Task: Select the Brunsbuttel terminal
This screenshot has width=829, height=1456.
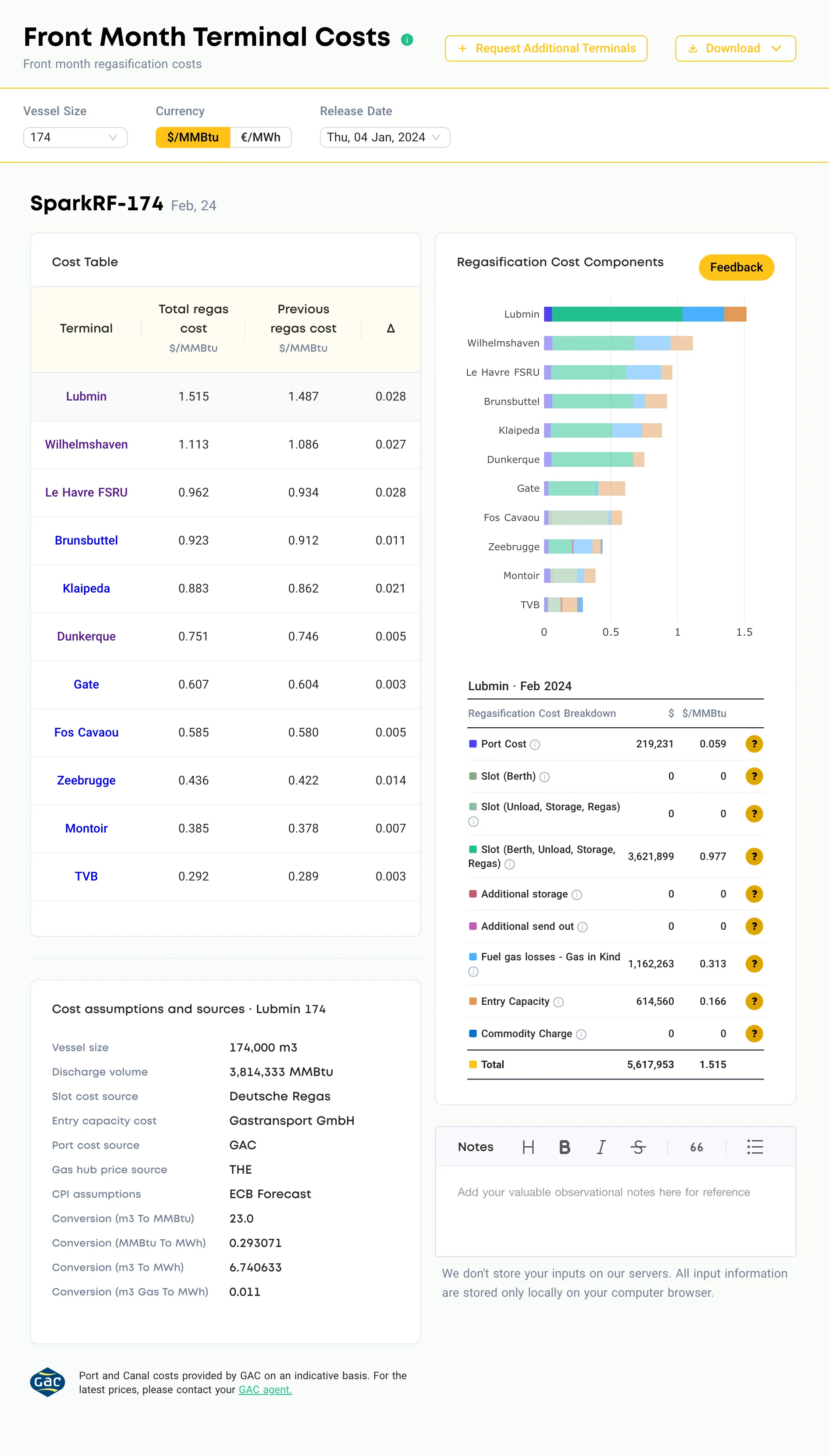Action: click(86, 540)
